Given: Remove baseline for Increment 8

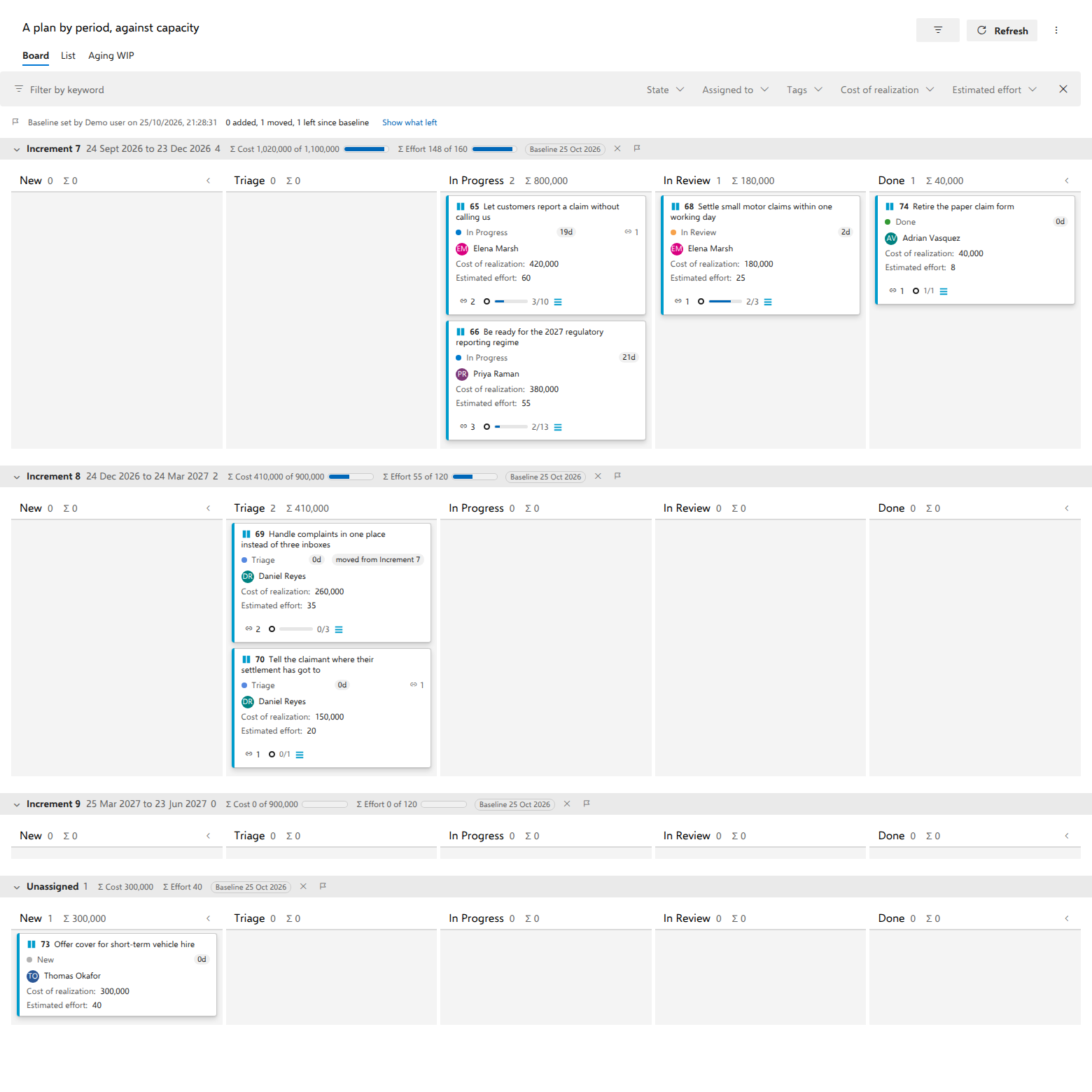Looking at the screenshot, I should pyautogui.click(x=598, y=476).
